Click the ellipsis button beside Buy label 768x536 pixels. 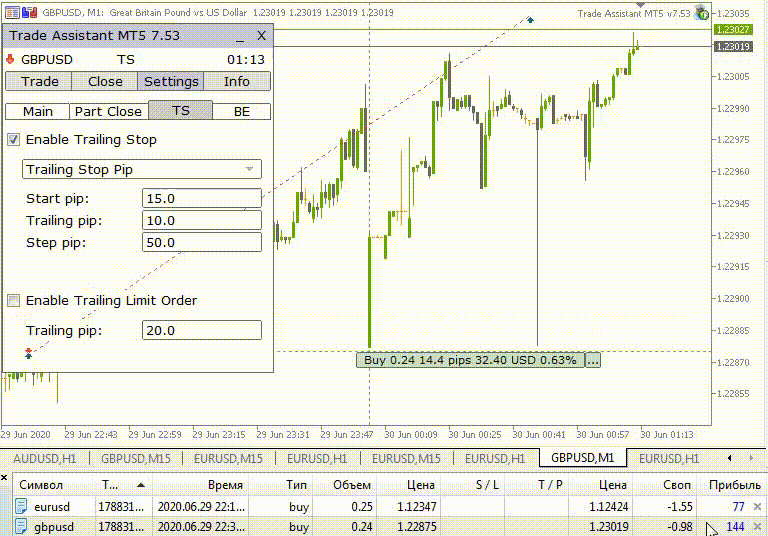click(593, 360)
